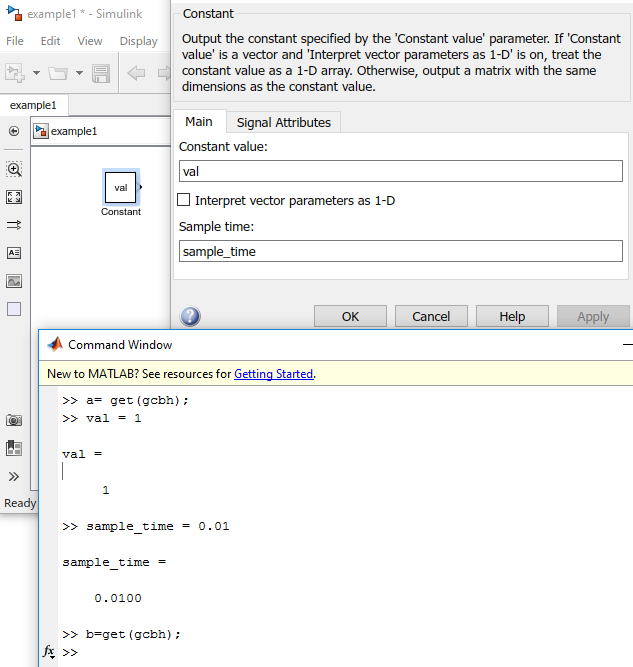Viewport: 633px width, 667px height.
Task: Click the Fit to View icon
Action: coord(14,197)
